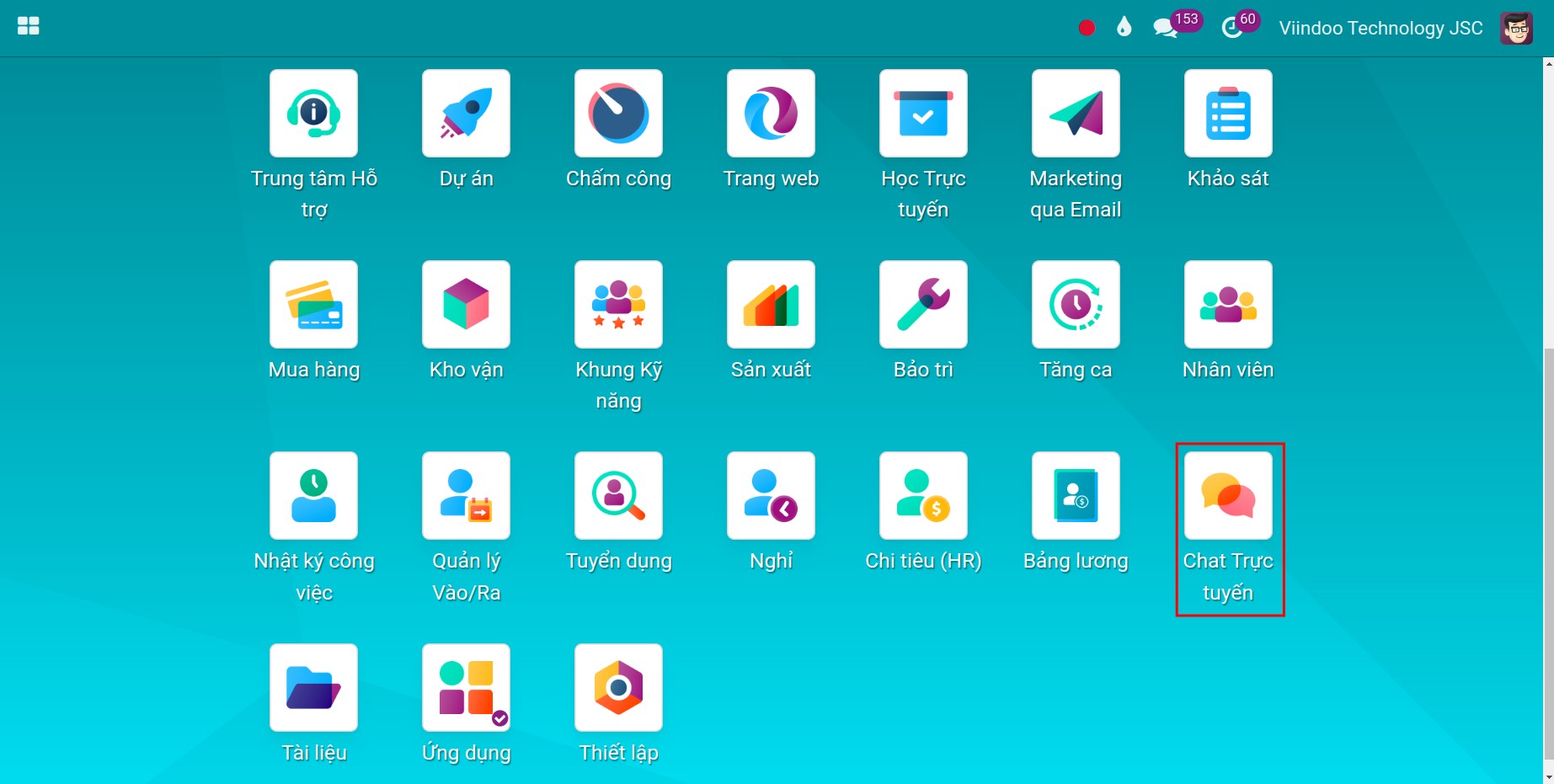
Task: Open the Sản xuất app
Action: click(771, 305)
